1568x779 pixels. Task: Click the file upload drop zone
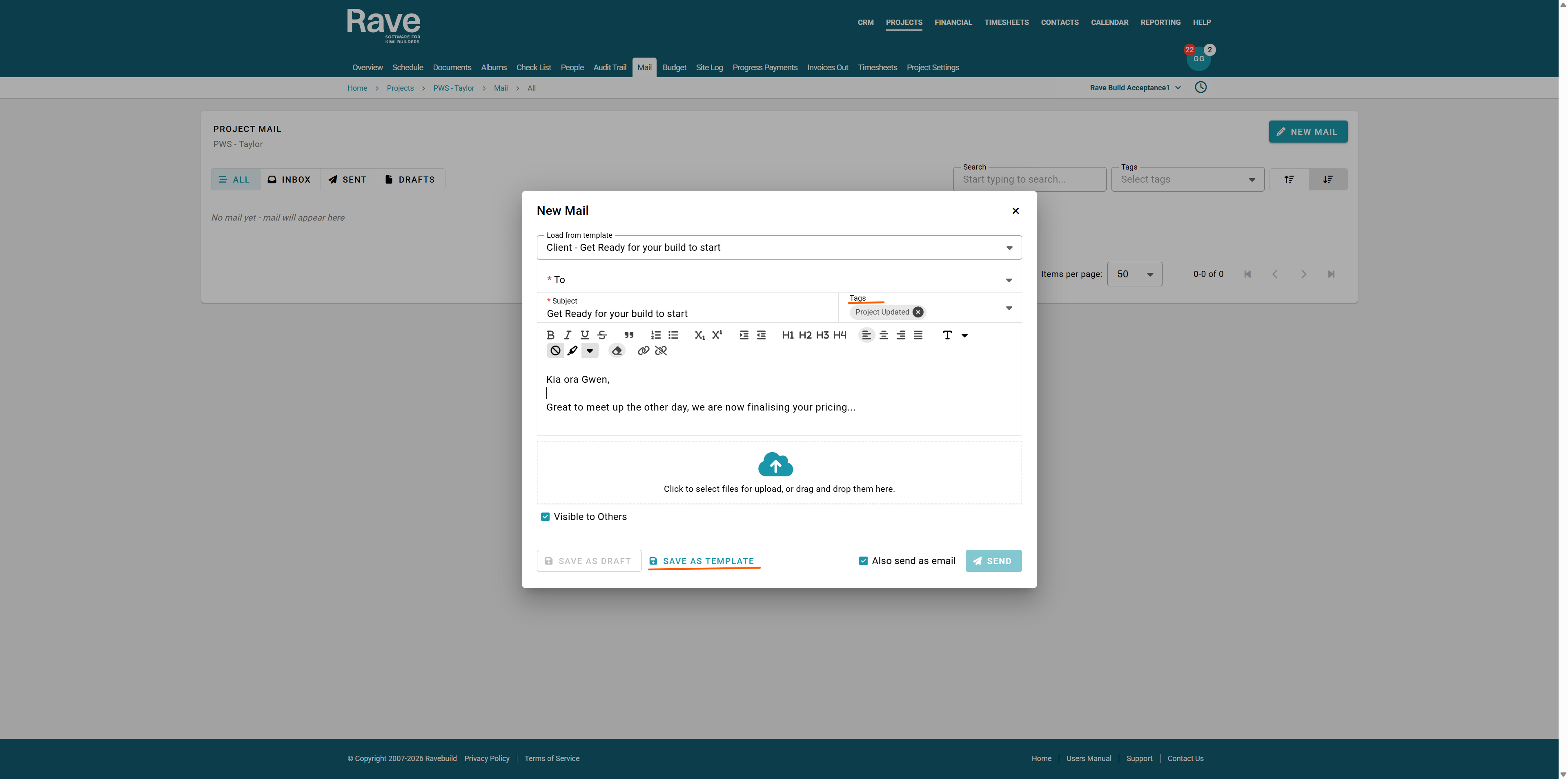pyautogui.click(x=779, y=473)
